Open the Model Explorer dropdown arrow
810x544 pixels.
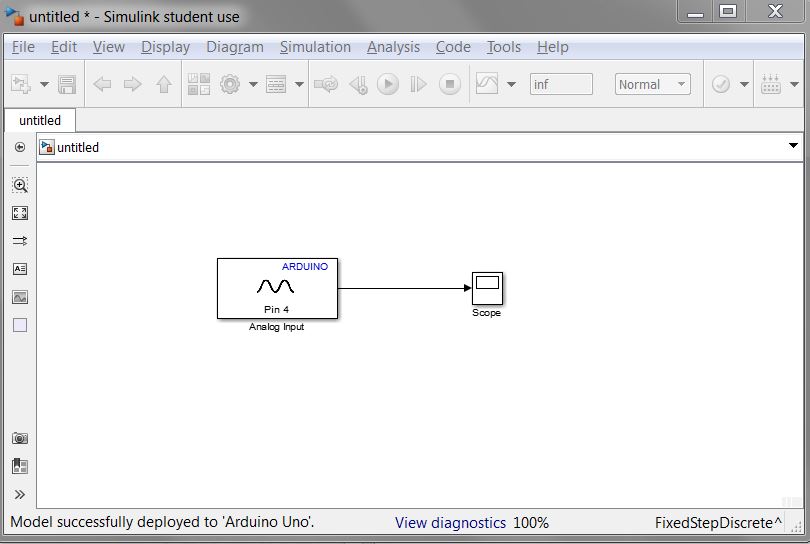point(299,85)
